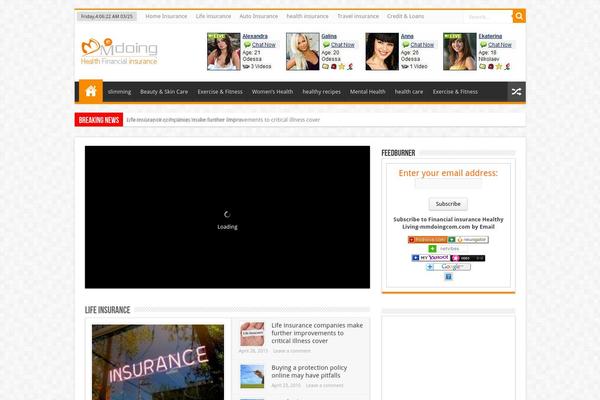Click the video camera icon under Anna

click(x=405, y=67)
